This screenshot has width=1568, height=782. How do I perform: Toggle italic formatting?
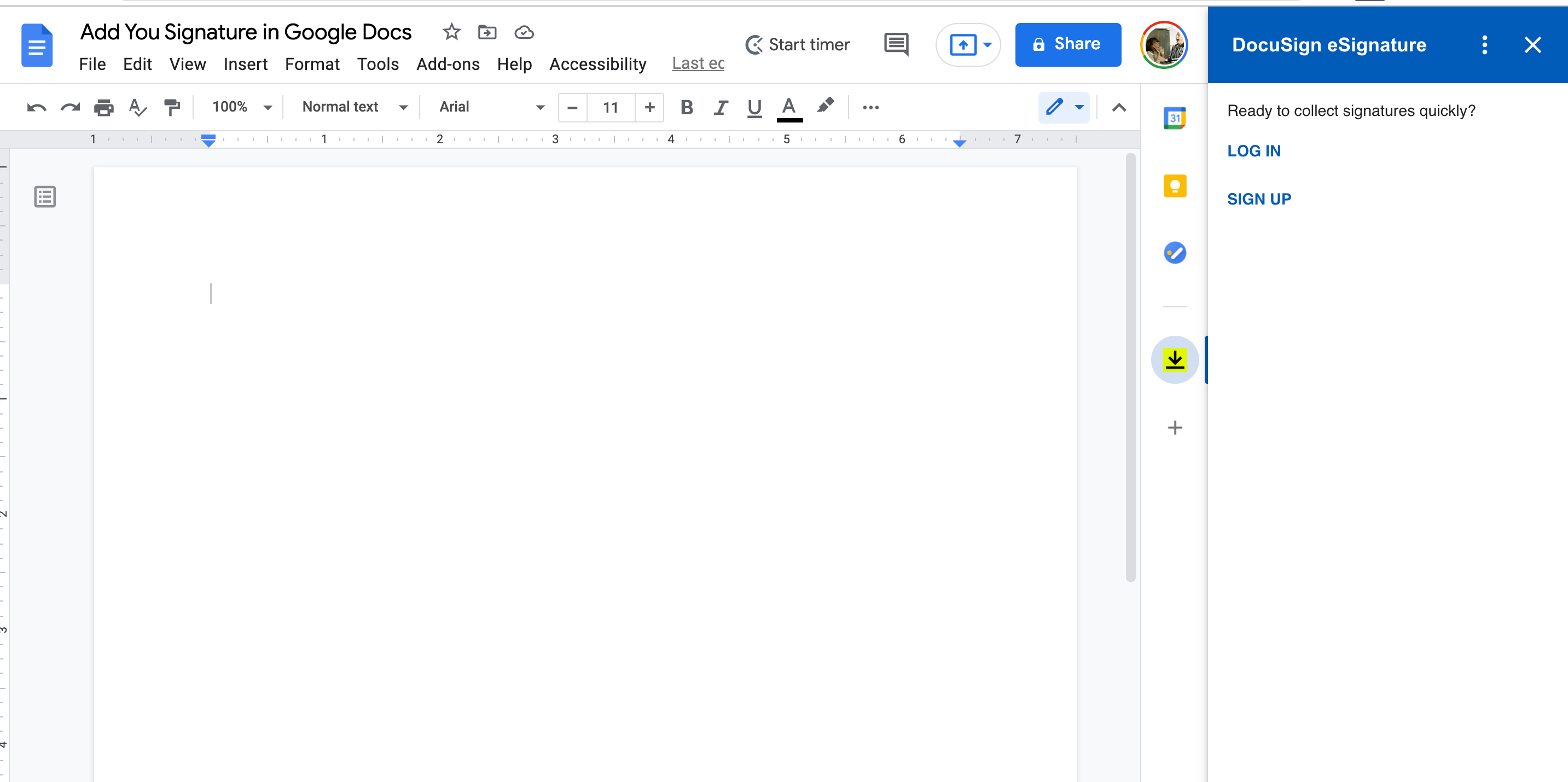tap(721, 107)
